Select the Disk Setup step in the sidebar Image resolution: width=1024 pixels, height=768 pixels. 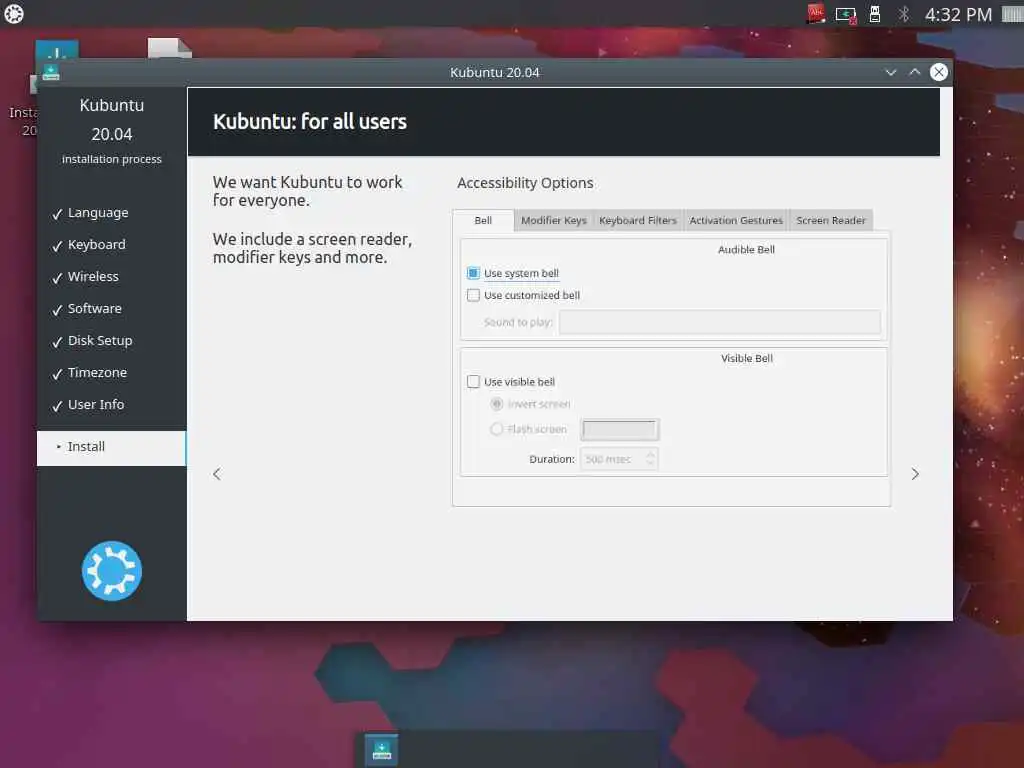click(x=100, y=341)
